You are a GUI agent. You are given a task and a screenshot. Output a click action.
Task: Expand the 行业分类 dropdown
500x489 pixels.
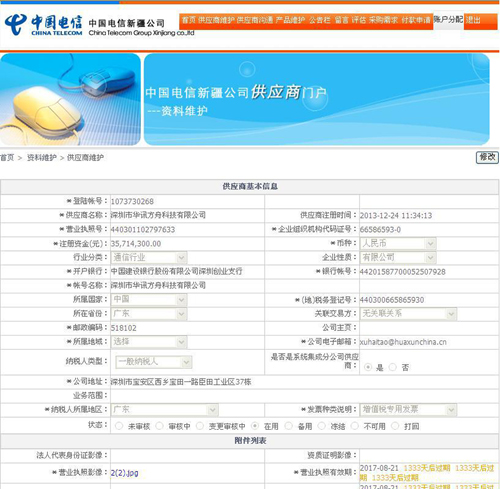(149, 258)
